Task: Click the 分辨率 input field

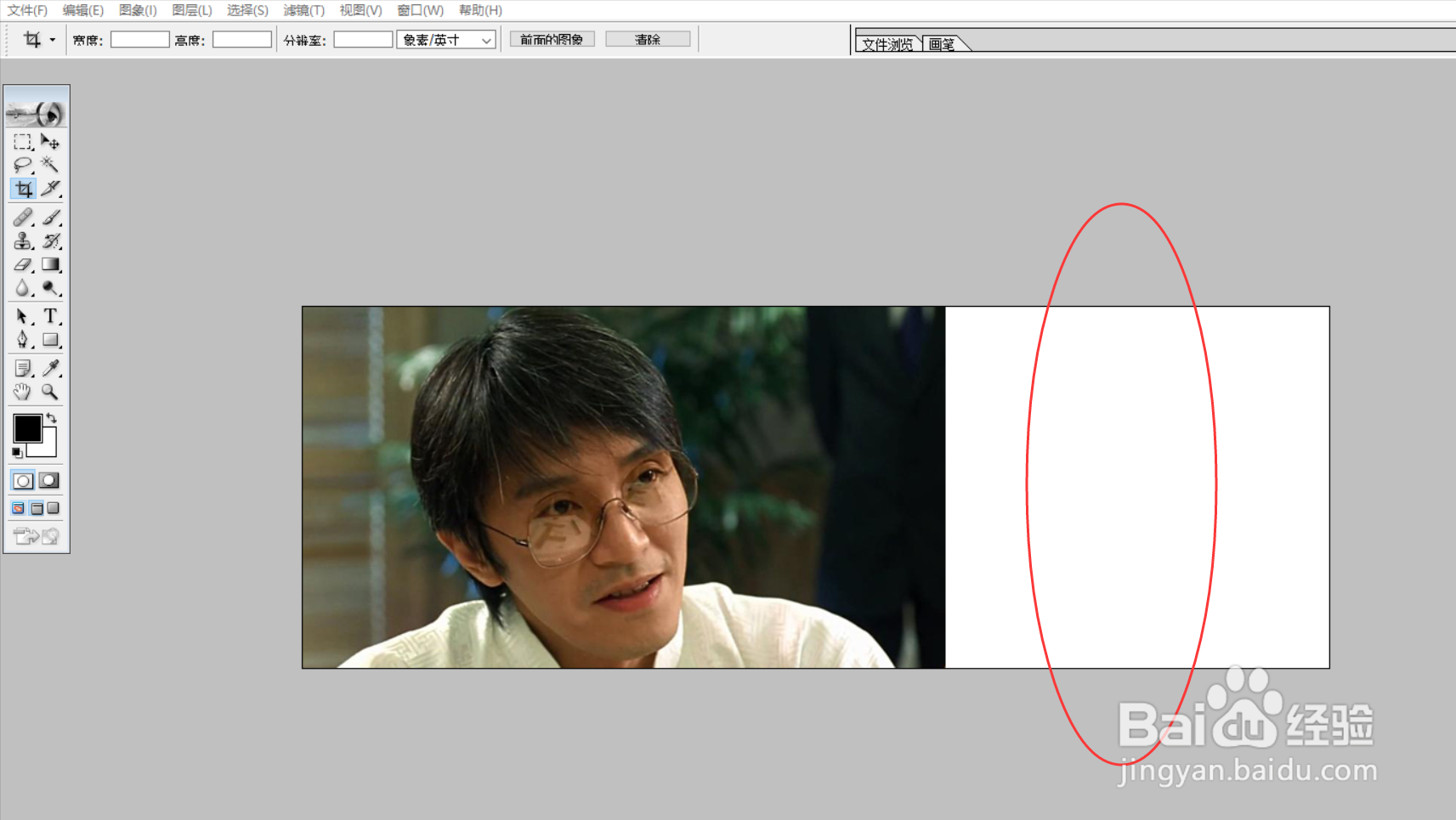Action: [x=363, y=40]
